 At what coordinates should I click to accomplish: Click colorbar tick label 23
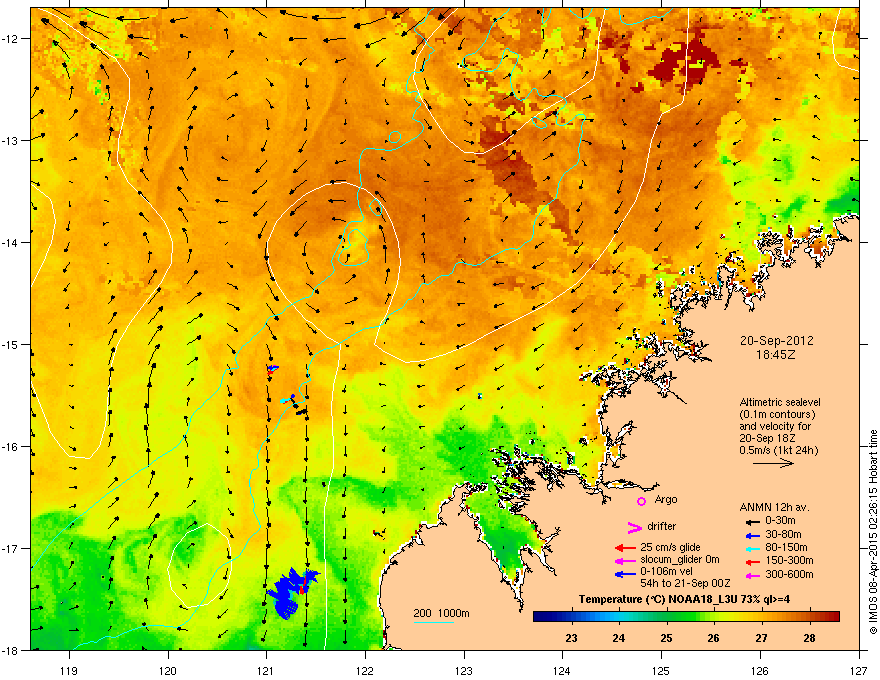(x=571, y=638)
